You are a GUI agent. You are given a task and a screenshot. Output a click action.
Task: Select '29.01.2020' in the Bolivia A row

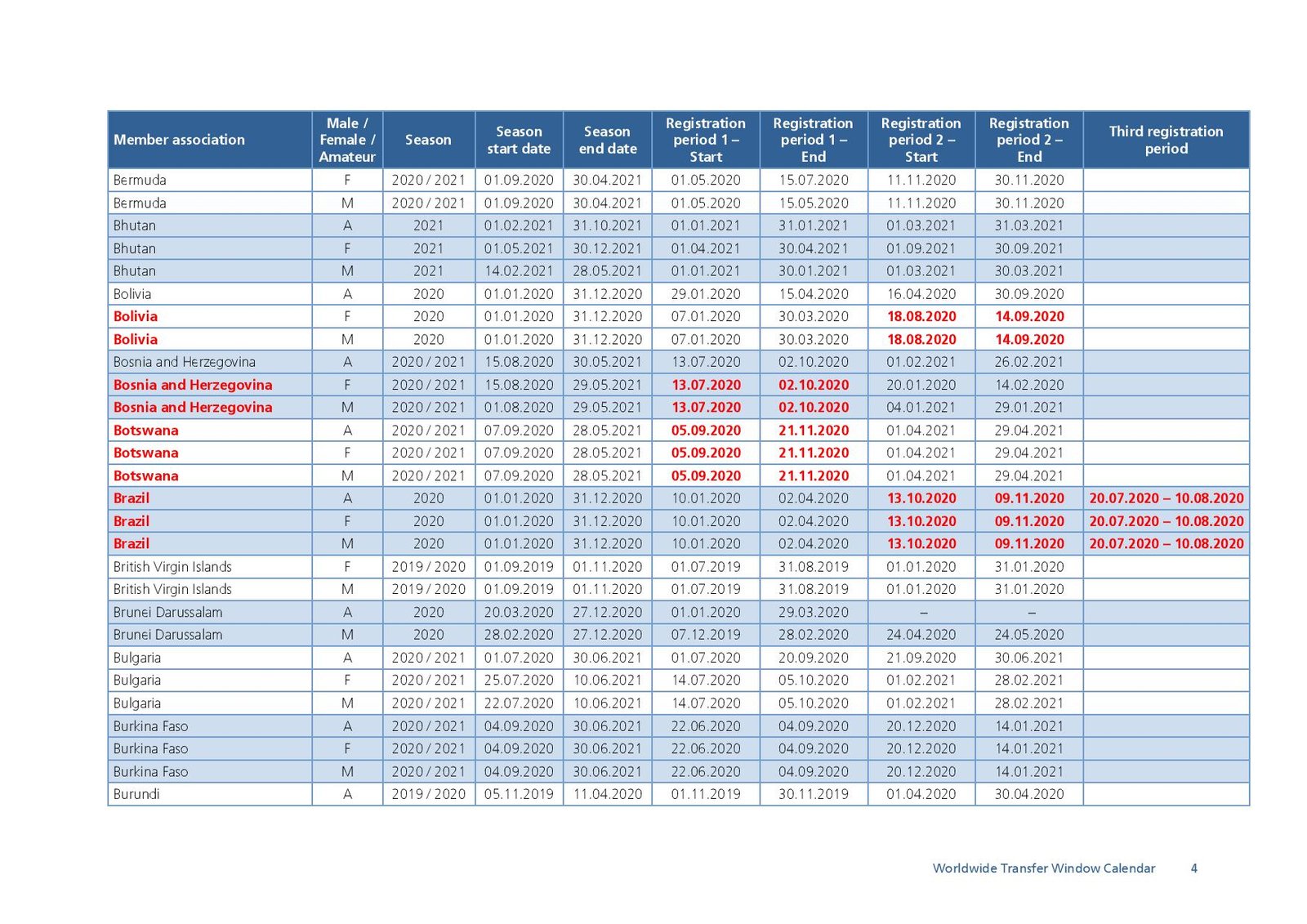tap(706, 294)
